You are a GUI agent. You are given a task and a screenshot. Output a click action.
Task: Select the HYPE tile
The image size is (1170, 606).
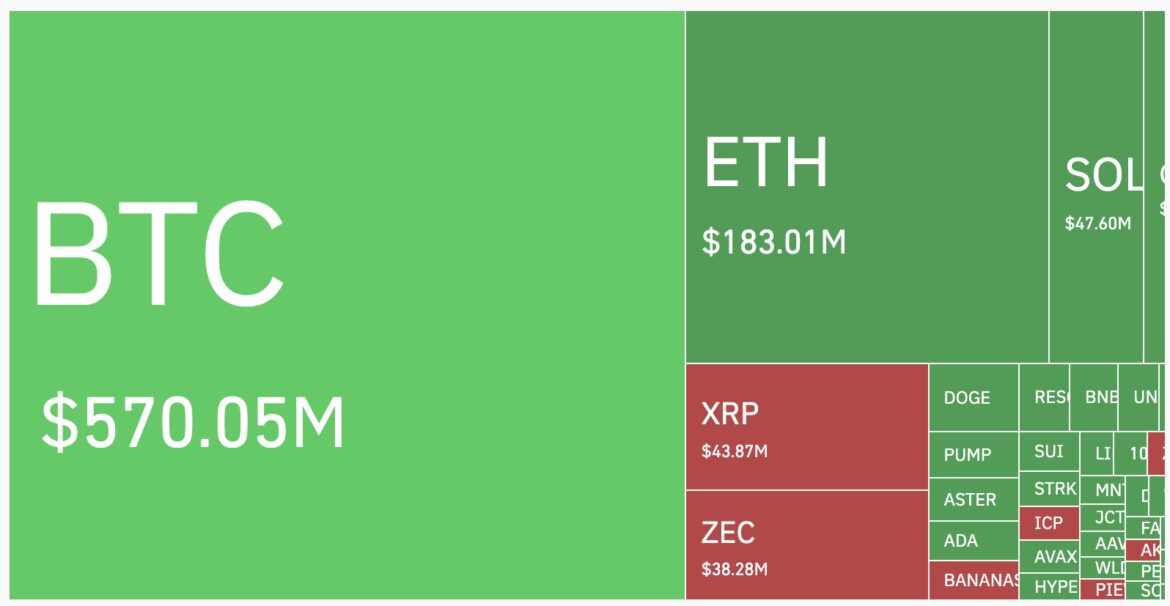coord(1049,587)
